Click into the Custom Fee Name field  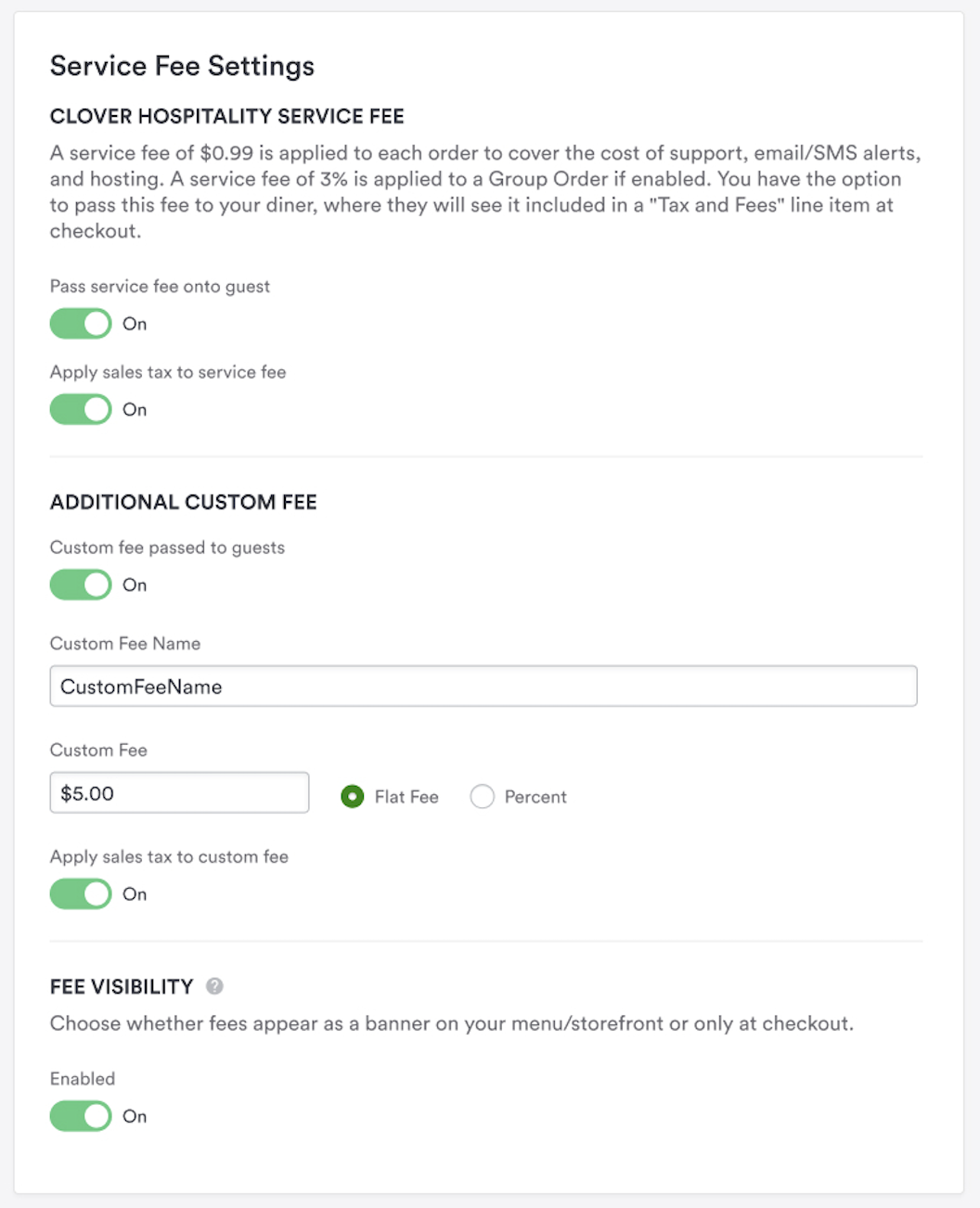click(483, 687)
